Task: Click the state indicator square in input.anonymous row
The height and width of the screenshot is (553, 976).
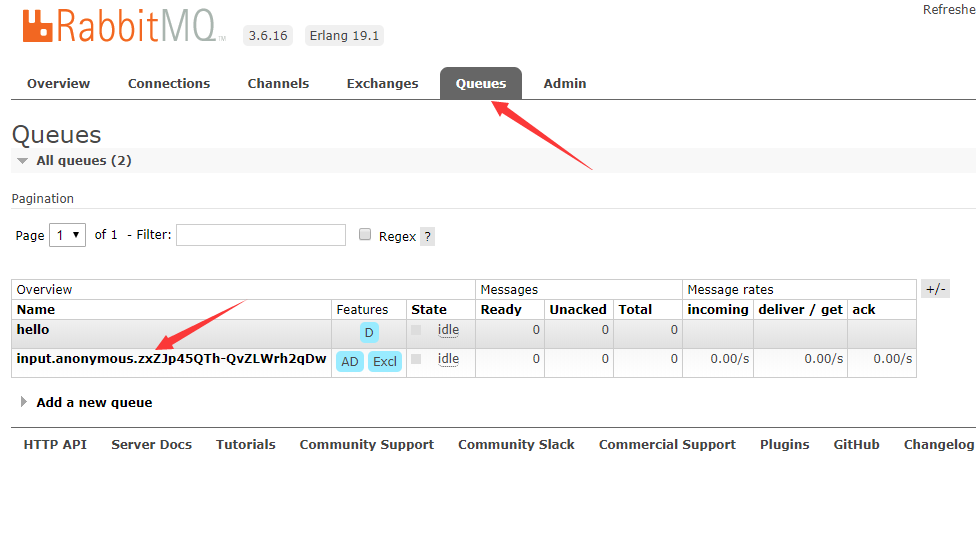Action: [416, 359]
